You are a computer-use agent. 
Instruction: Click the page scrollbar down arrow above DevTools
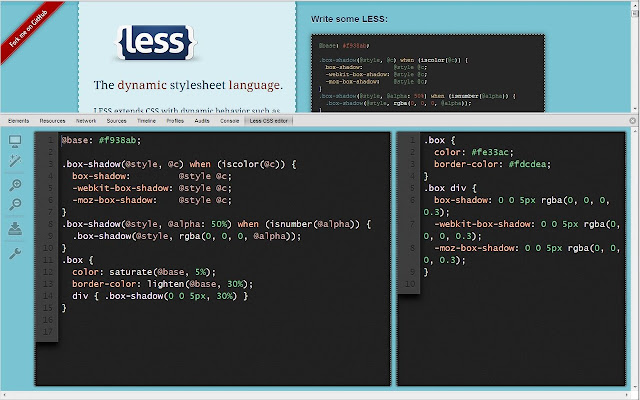click(635, 109)
